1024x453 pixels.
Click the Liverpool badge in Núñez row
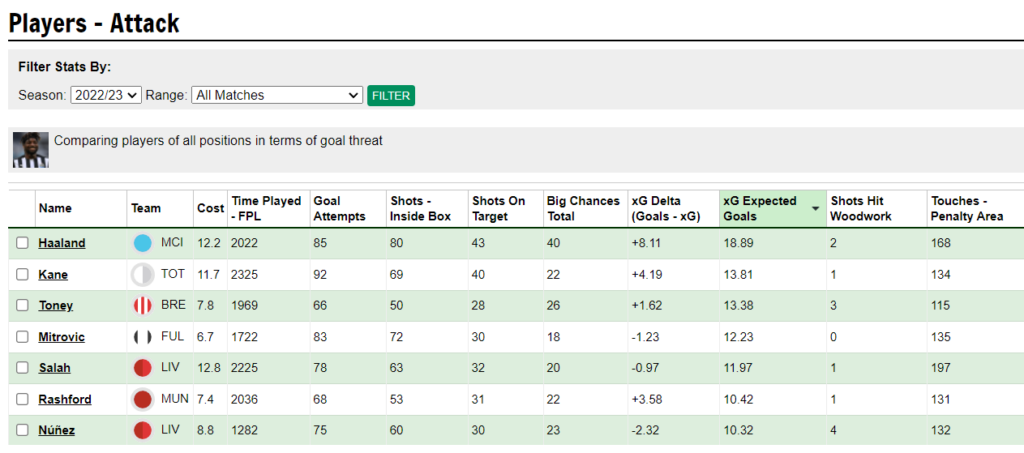(x=142, y=430)
